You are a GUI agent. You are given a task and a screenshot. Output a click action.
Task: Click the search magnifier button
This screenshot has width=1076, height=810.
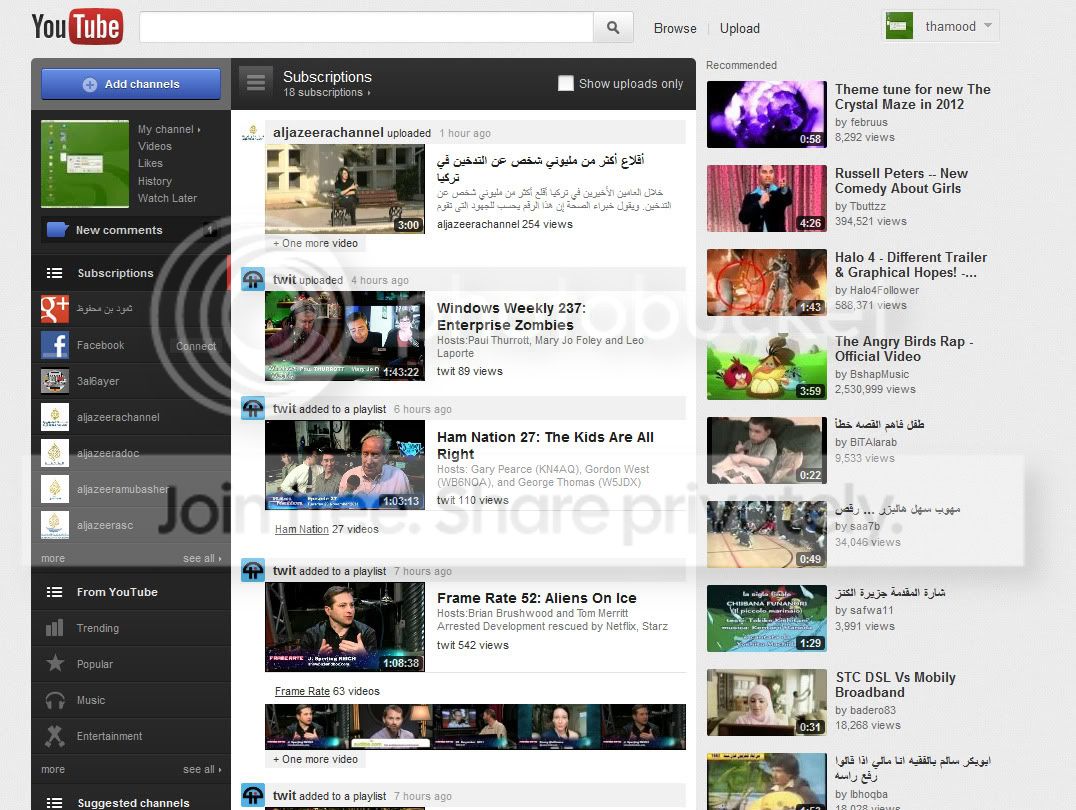pyautogui.click(x=613, y=27)
